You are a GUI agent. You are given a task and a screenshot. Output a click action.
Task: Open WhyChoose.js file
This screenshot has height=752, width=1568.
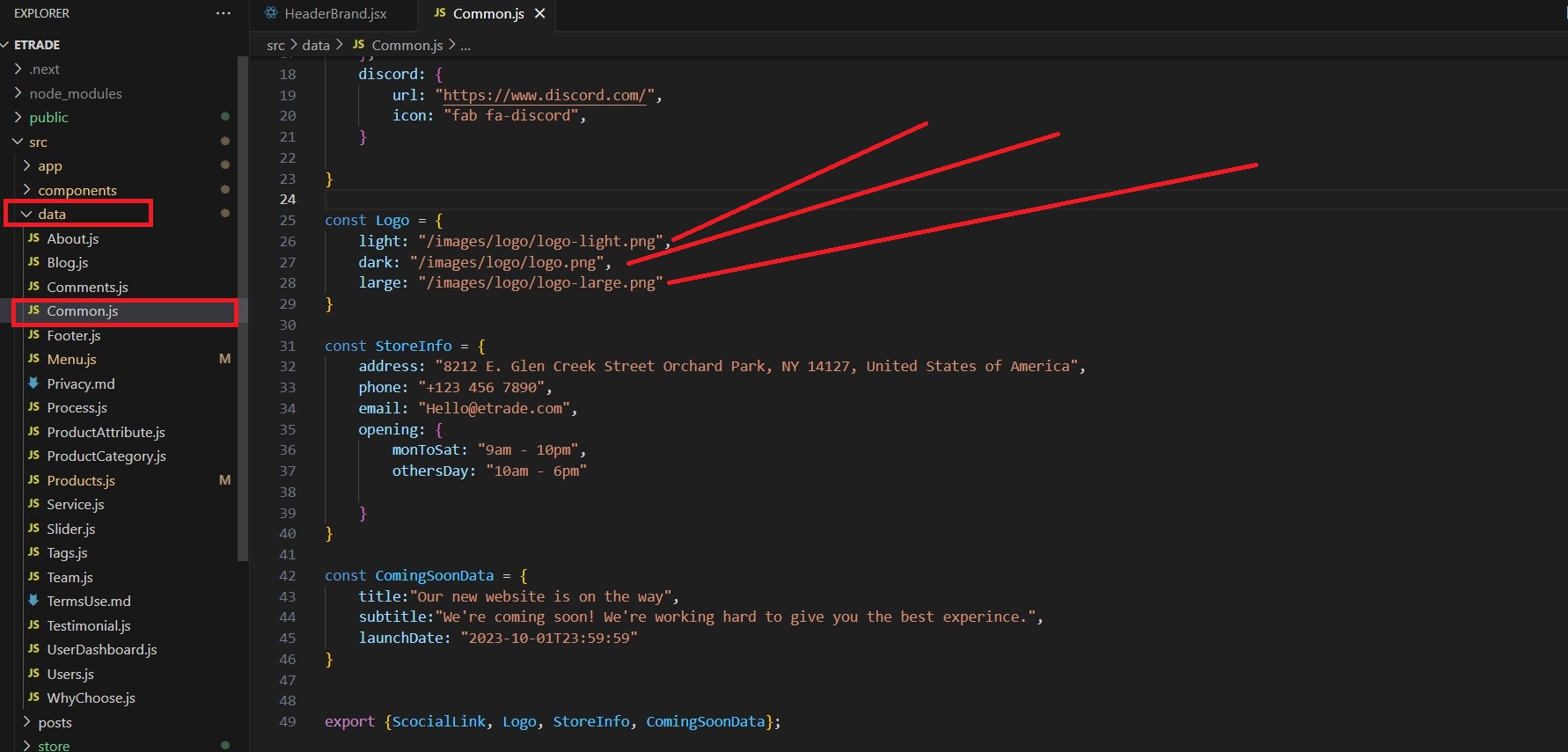(91, 697)
